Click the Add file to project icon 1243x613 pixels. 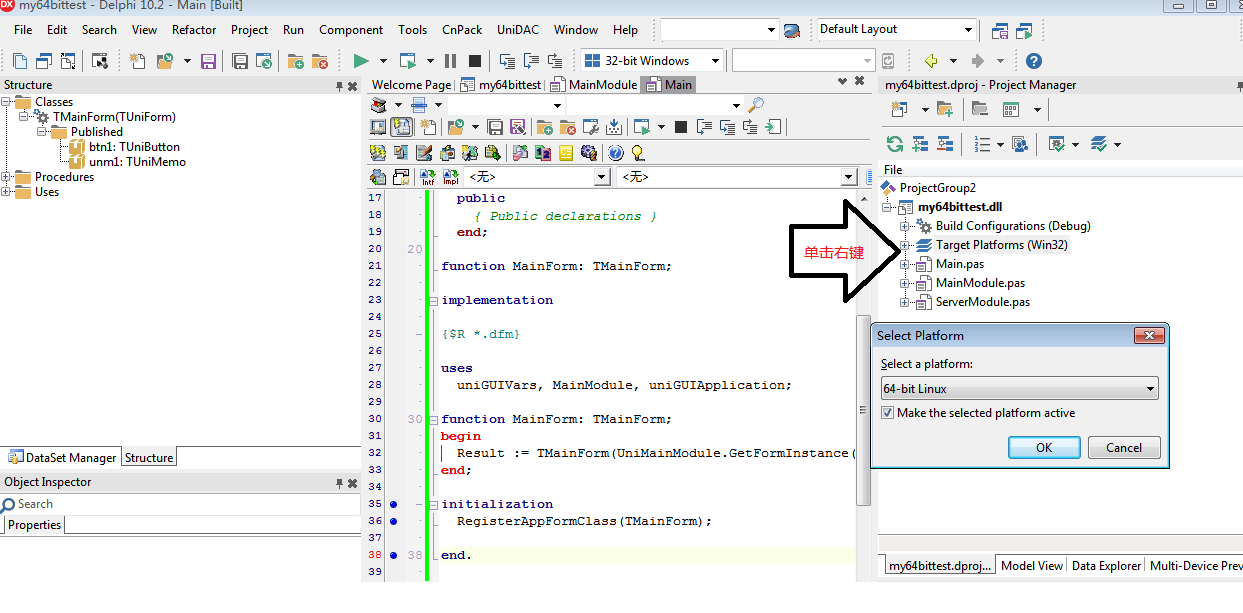pyautogui.click(x=296, y=61)
